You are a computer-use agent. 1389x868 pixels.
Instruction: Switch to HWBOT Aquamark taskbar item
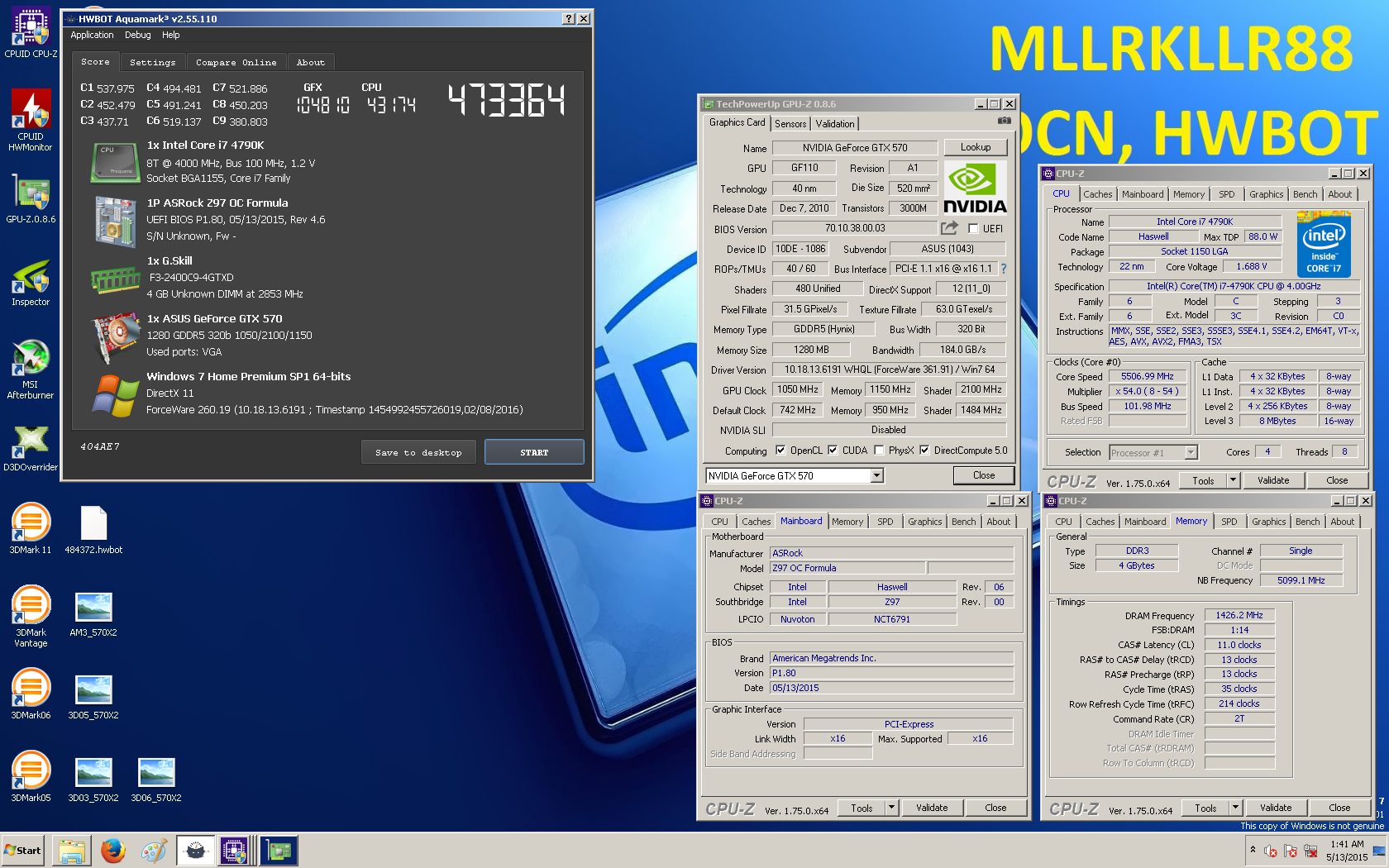click(x=195, y=851)
